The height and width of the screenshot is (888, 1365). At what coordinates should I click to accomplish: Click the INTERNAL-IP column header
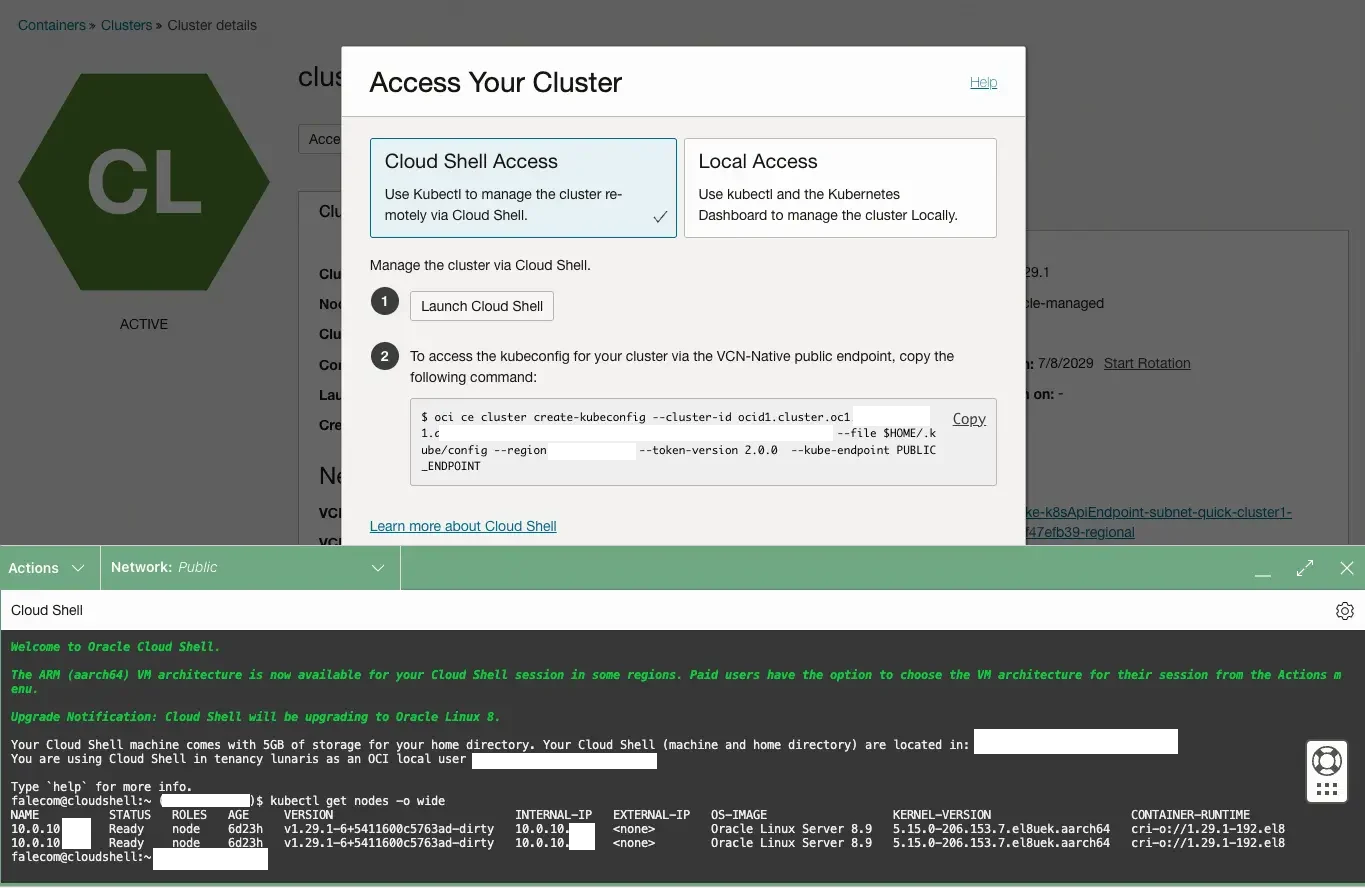coord(554,815)
